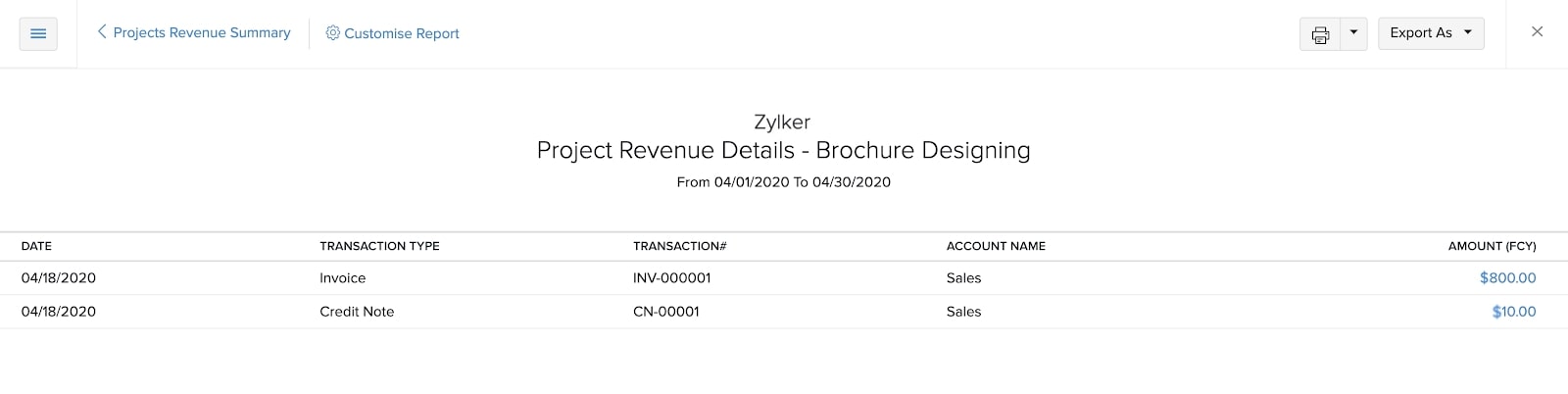Sort by the DATE column header
The height and width of the screenshot is (394, 1568).
click(37, 246)
